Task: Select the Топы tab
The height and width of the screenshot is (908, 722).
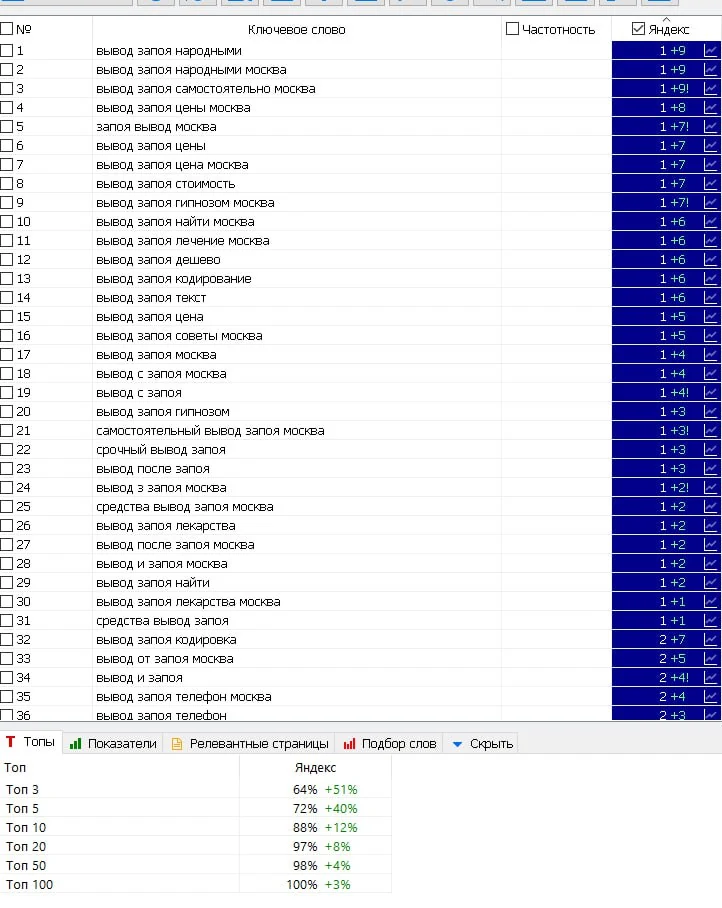Action: 30,742
